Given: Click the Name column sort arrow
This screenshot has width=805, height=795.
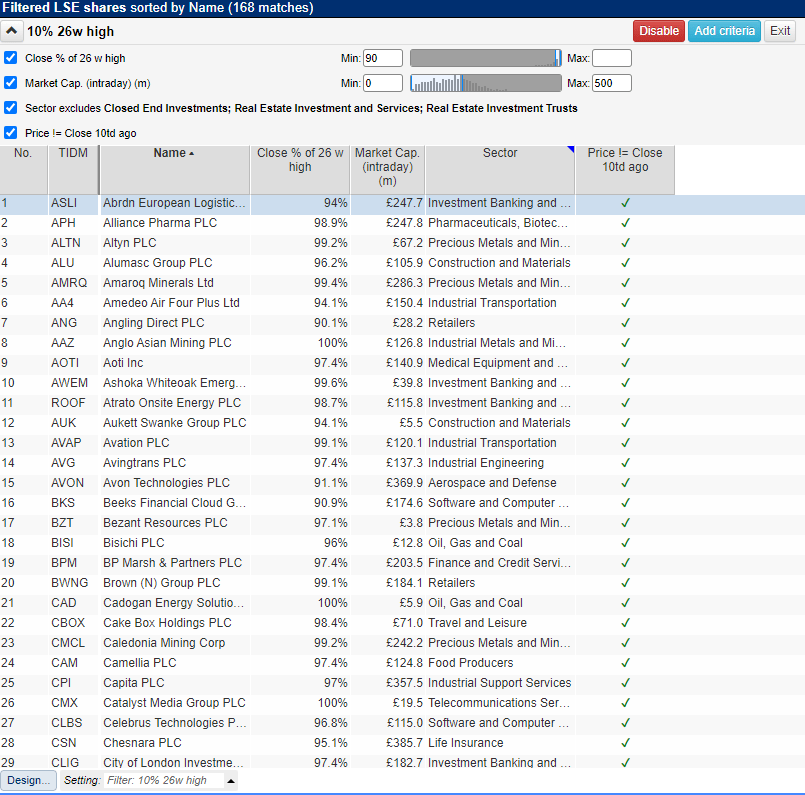Looking at the screenshot, I should (191, 154).
